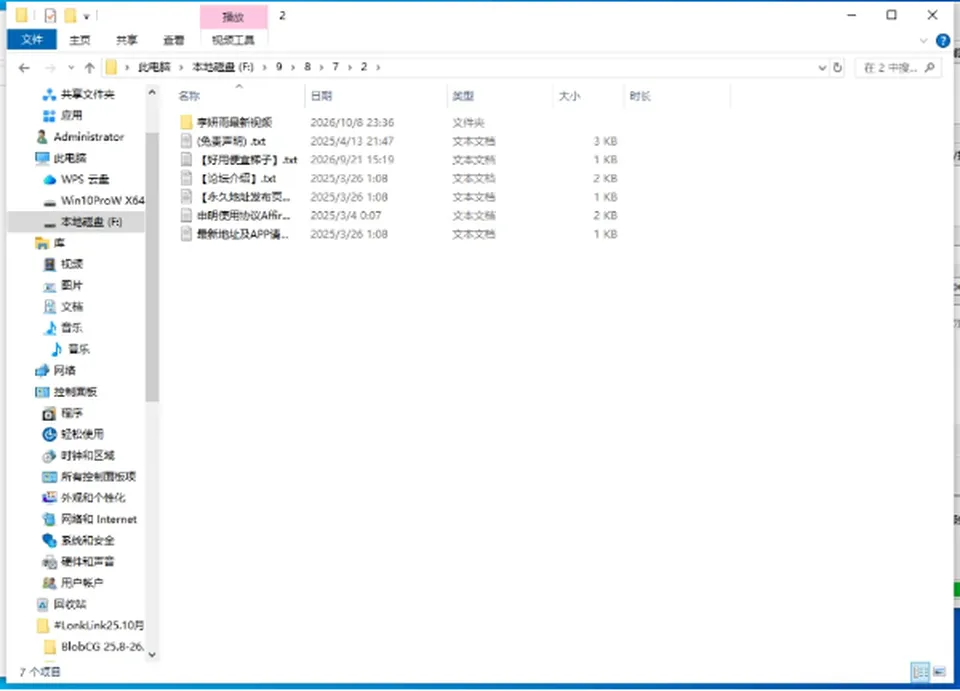Viewport: 960px width, 691px height.
Task: Switch to the 共享 ribbon tab
Action: click(x=127, y=40)
